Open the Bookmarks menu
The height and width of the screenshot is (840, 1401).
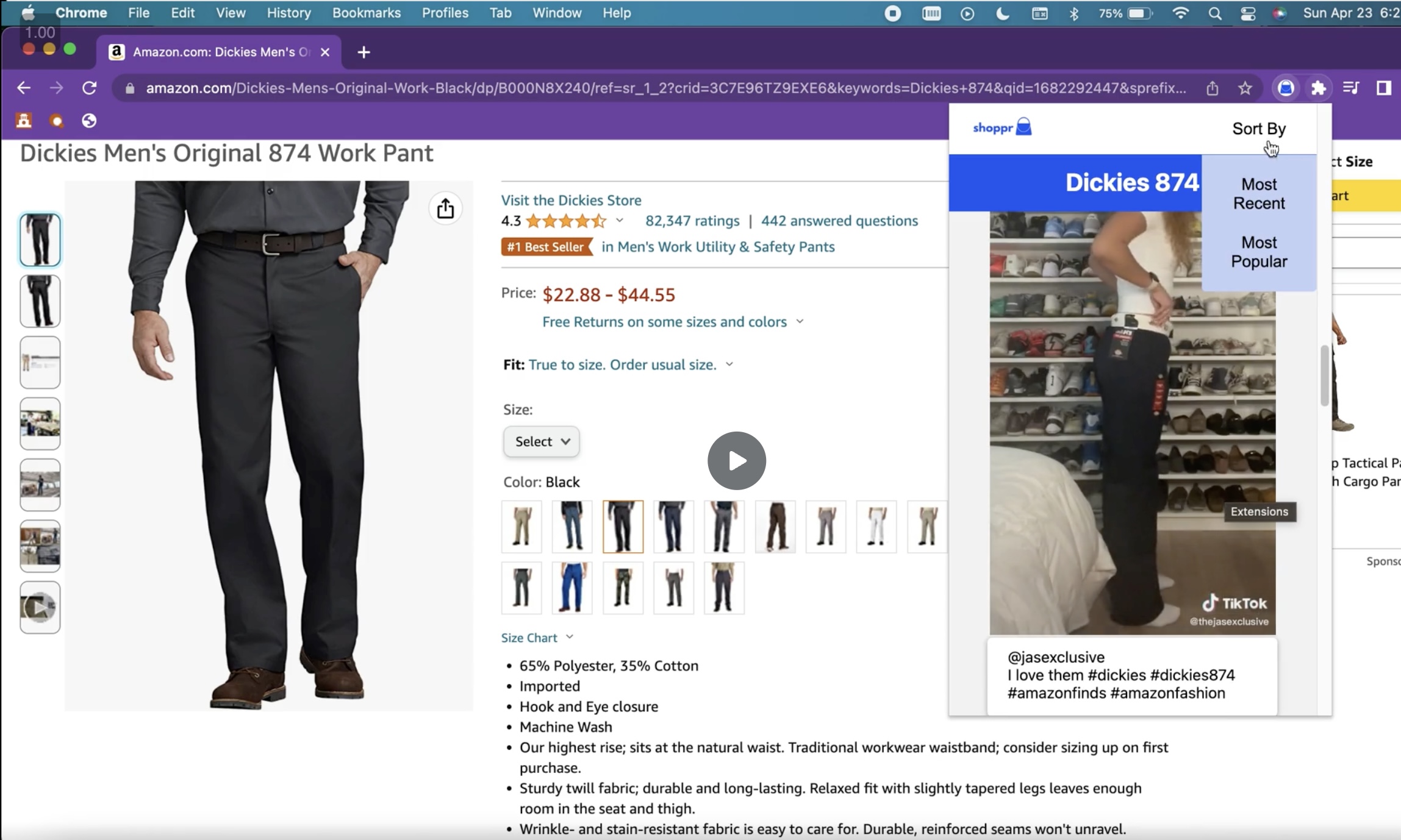pyautogui.click(x=366, y=13)
